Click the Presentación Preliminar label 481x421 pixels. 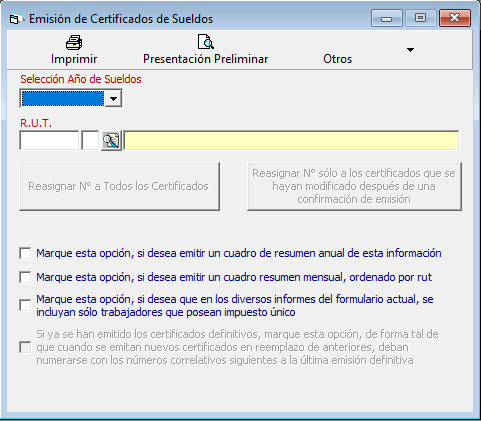[205, 59]
